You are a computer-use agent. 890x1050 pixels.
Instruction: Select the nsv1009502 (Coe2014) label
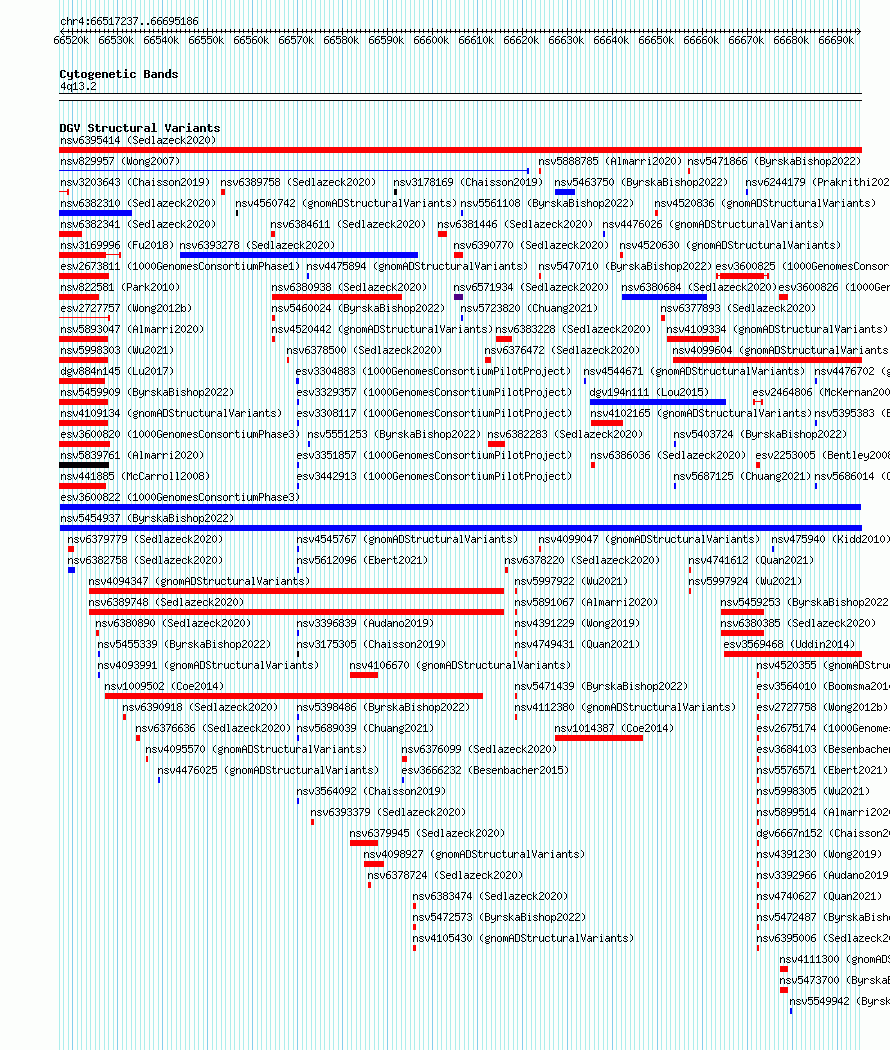(x=164, y=686)
